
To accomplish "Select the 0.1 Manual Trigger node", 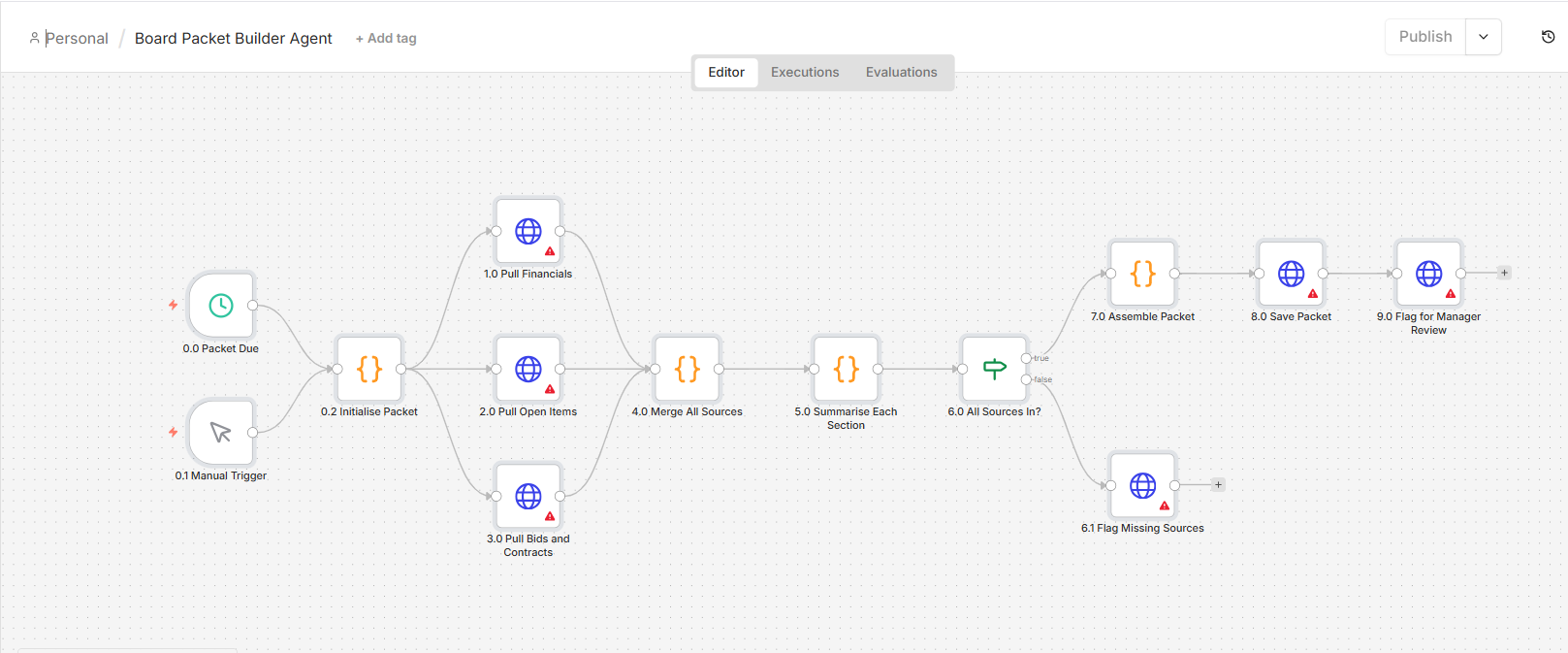I will pos(221,432).
